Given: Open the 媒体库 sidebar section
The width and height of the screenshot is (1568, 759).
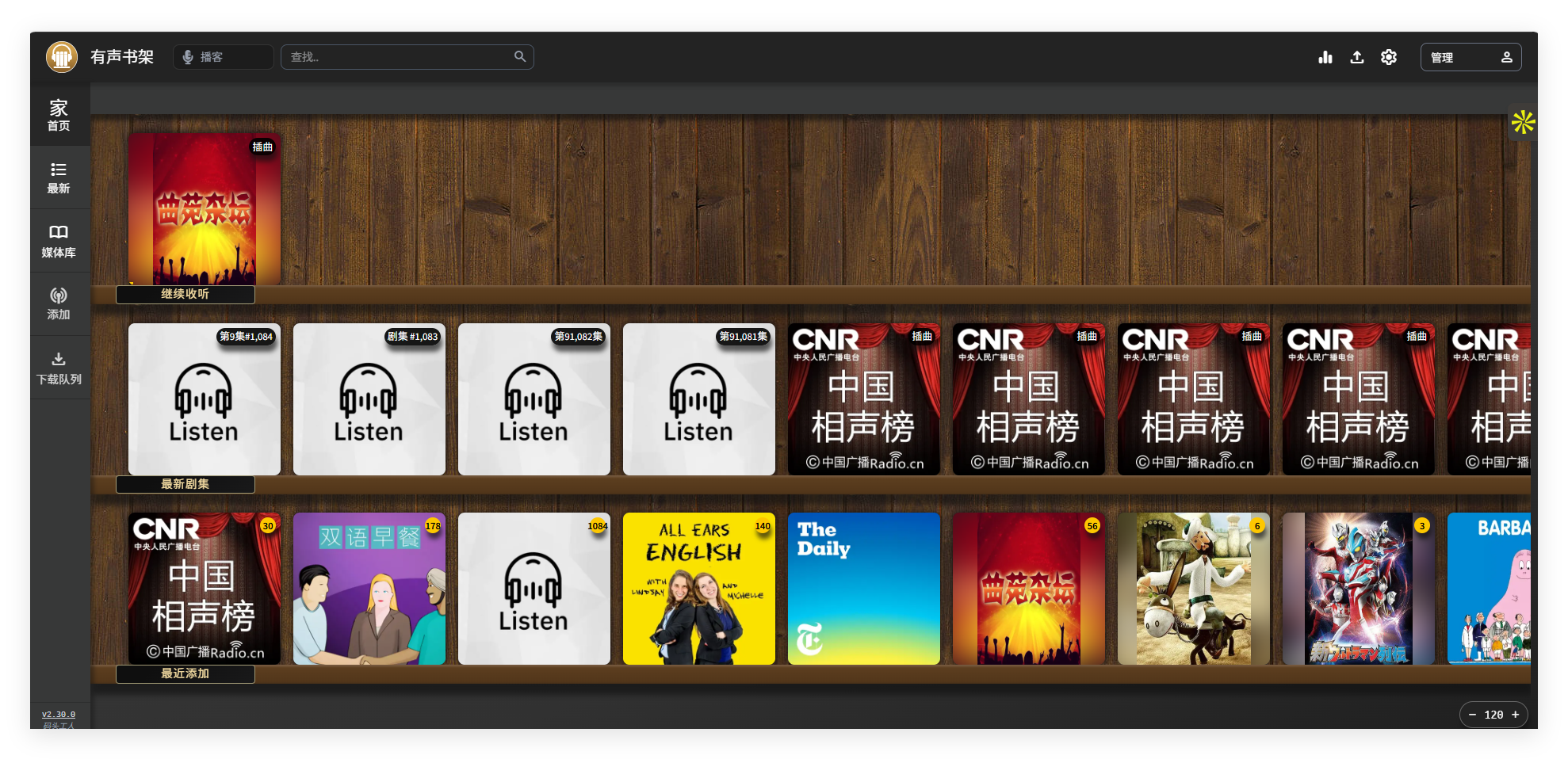Looking at the screenshot, I should click(x=59, y=241).
